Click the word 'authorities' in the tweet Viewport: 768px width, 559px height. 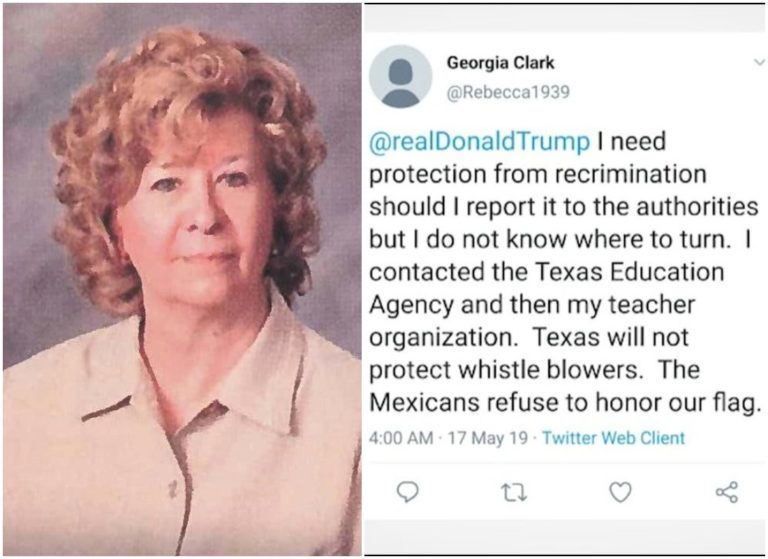[x=690, y=207]
